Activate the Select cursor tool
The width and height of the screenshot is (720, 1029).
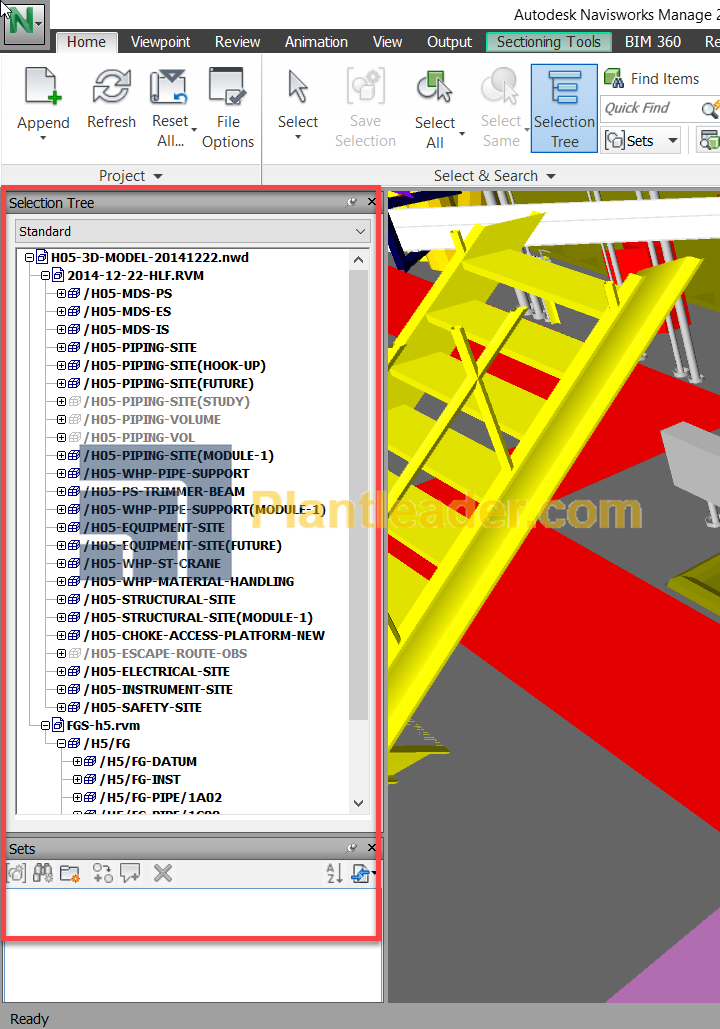tap(298, 87)
